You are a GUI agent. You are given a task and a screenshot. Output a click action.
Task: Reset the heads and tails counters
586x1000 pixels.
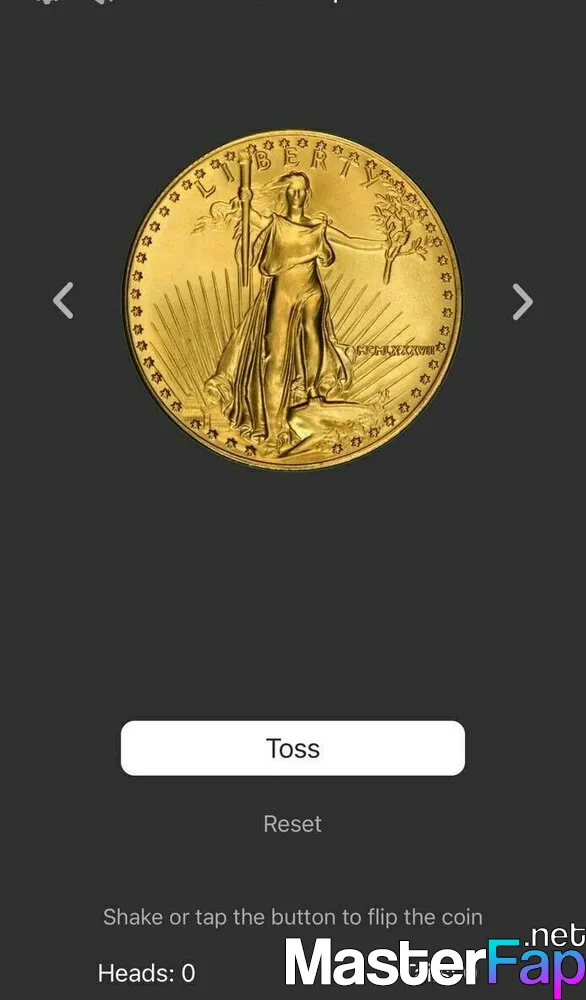click(x=293, y=823)
